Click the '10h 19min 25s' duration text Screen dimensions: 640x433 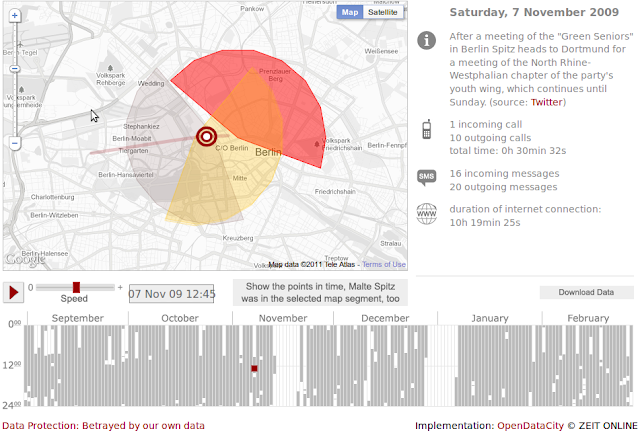[x=485, y=222]
